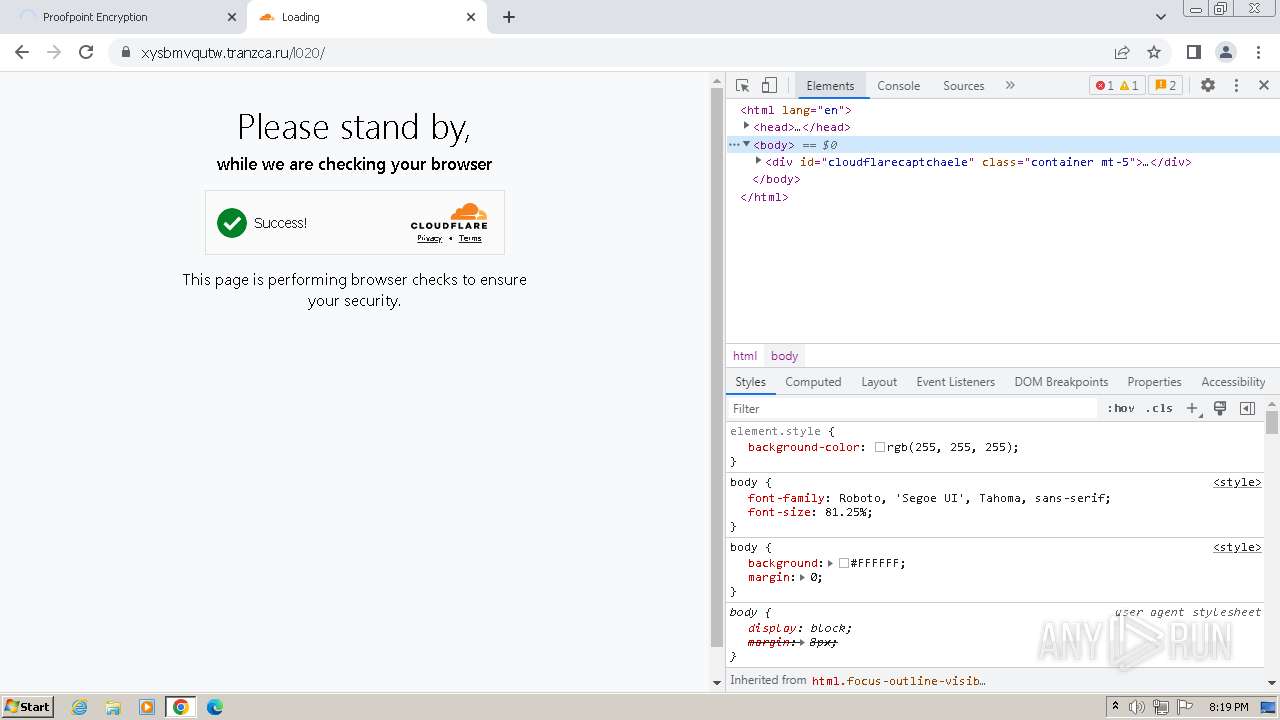Show the red error count badge
1280x720 pixels.
coord(1104,86)
